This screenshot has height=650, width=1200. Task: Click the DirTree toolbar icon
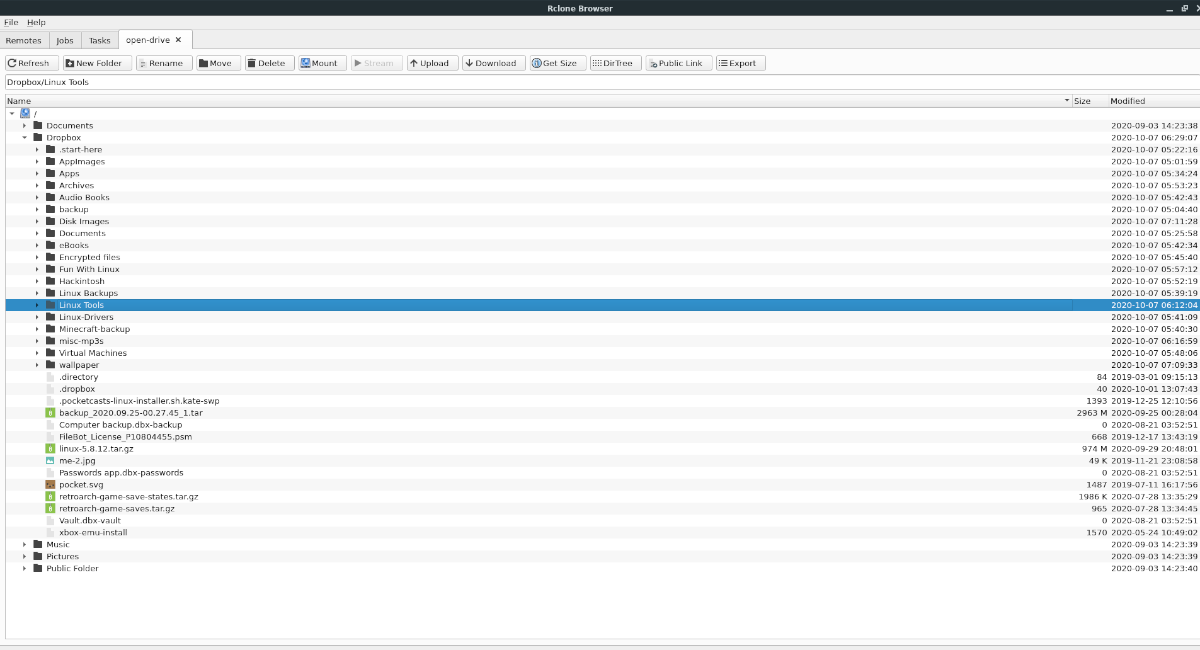point(616,62)
